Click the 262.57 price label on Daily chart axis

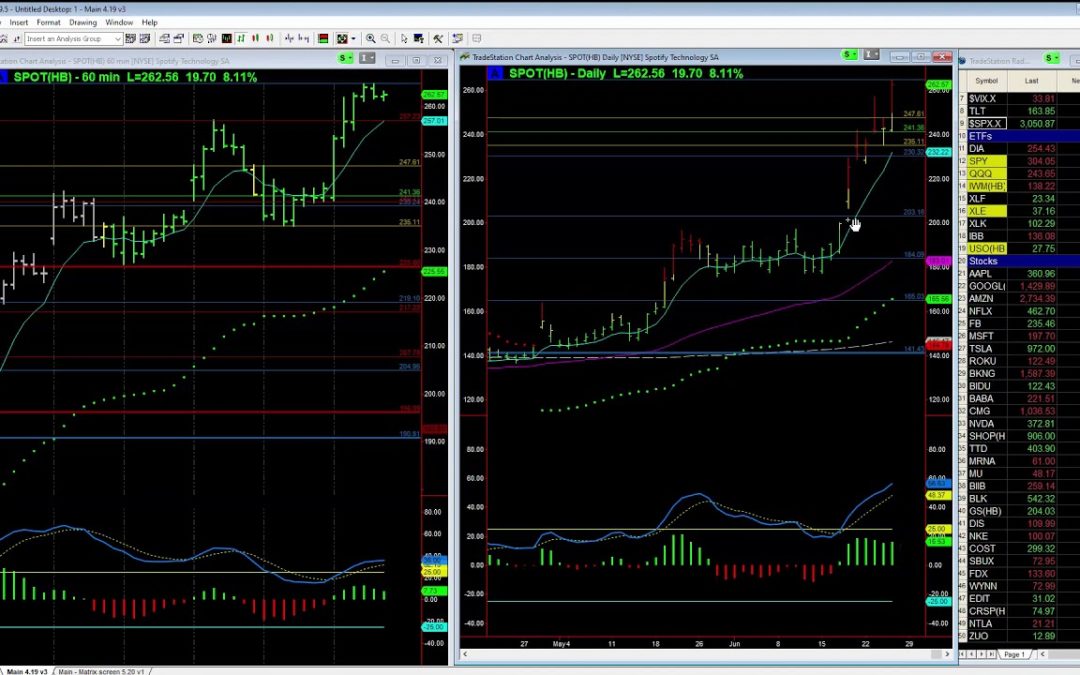click(939, 84)
